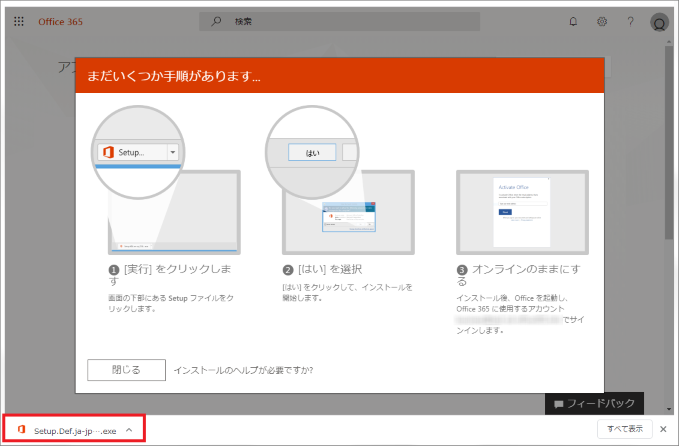The height and width of the screenshot is (446, 679).
Task: Open the インストールのヘルプが必要ですか? link
Action: click(x=243, y=370)
